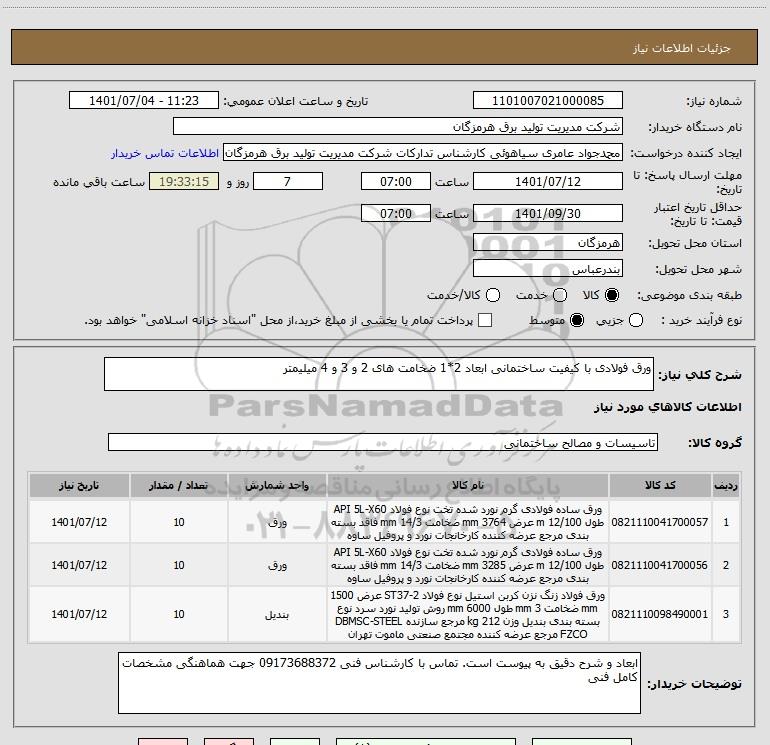Click the نام کالا column header
The height and width of the screenshot is (745, 770).
[x=468, y=485]
